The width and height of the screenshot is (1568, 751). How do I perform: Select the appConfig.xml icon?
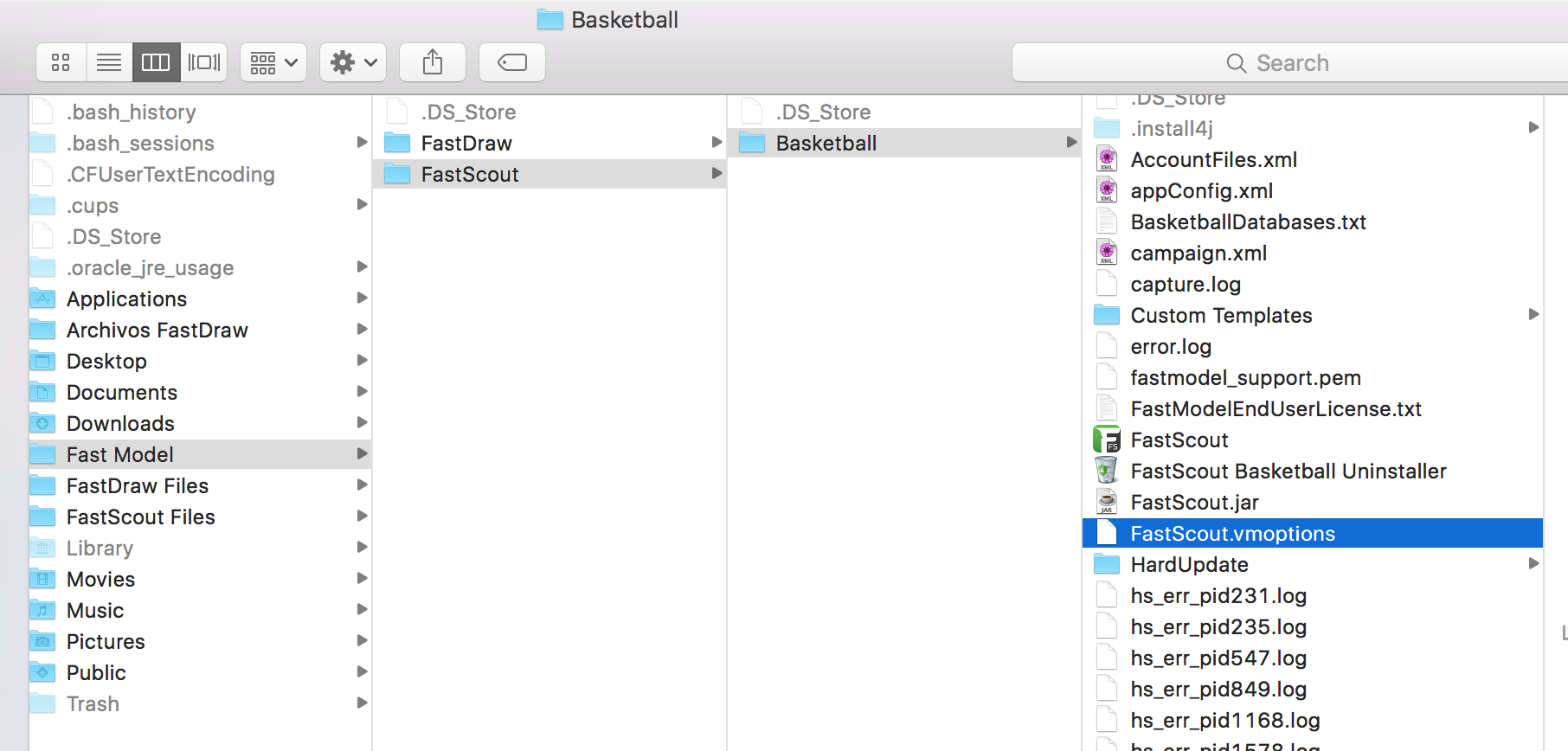[1107, 191]
